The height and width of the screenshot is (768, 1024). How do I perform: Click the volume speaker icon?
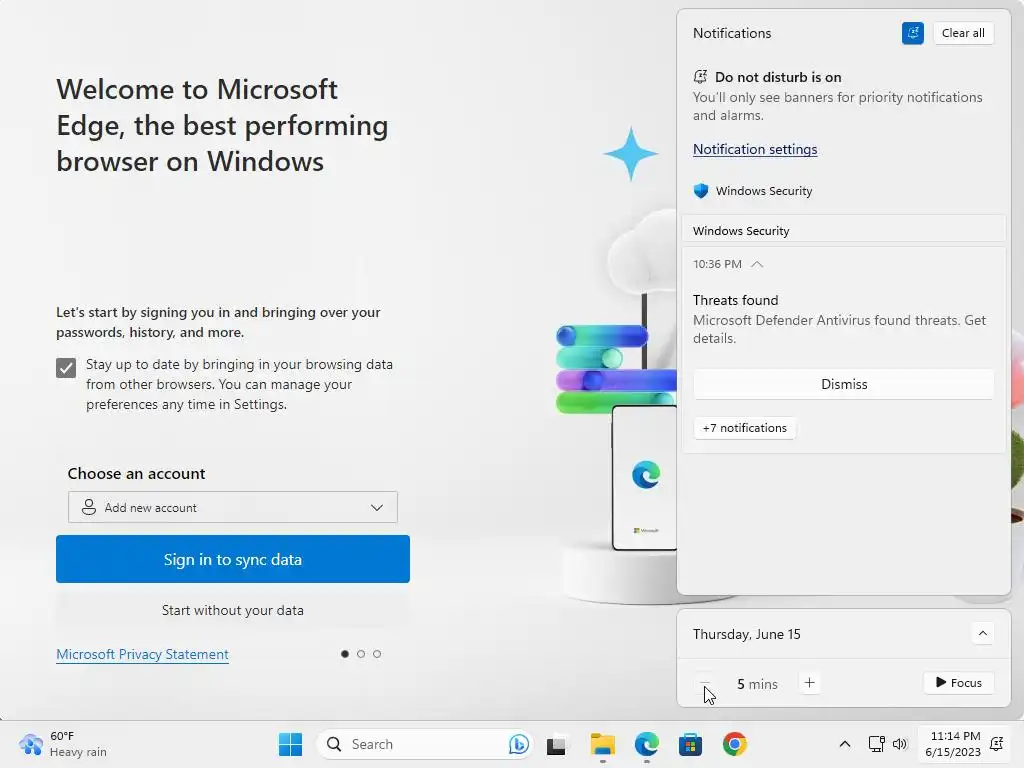pyautogui.click(x=900, y=744)
